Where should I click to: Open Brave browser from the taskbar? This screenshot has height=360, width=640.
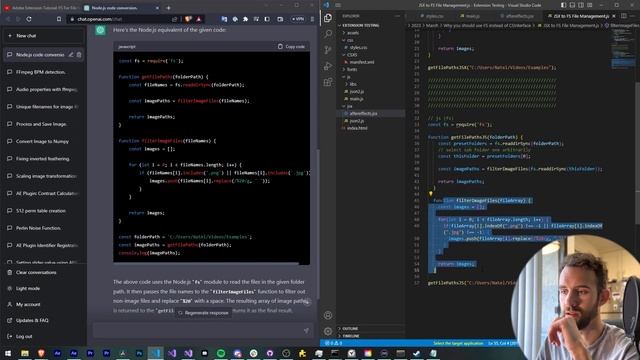(x=41, y=353)
